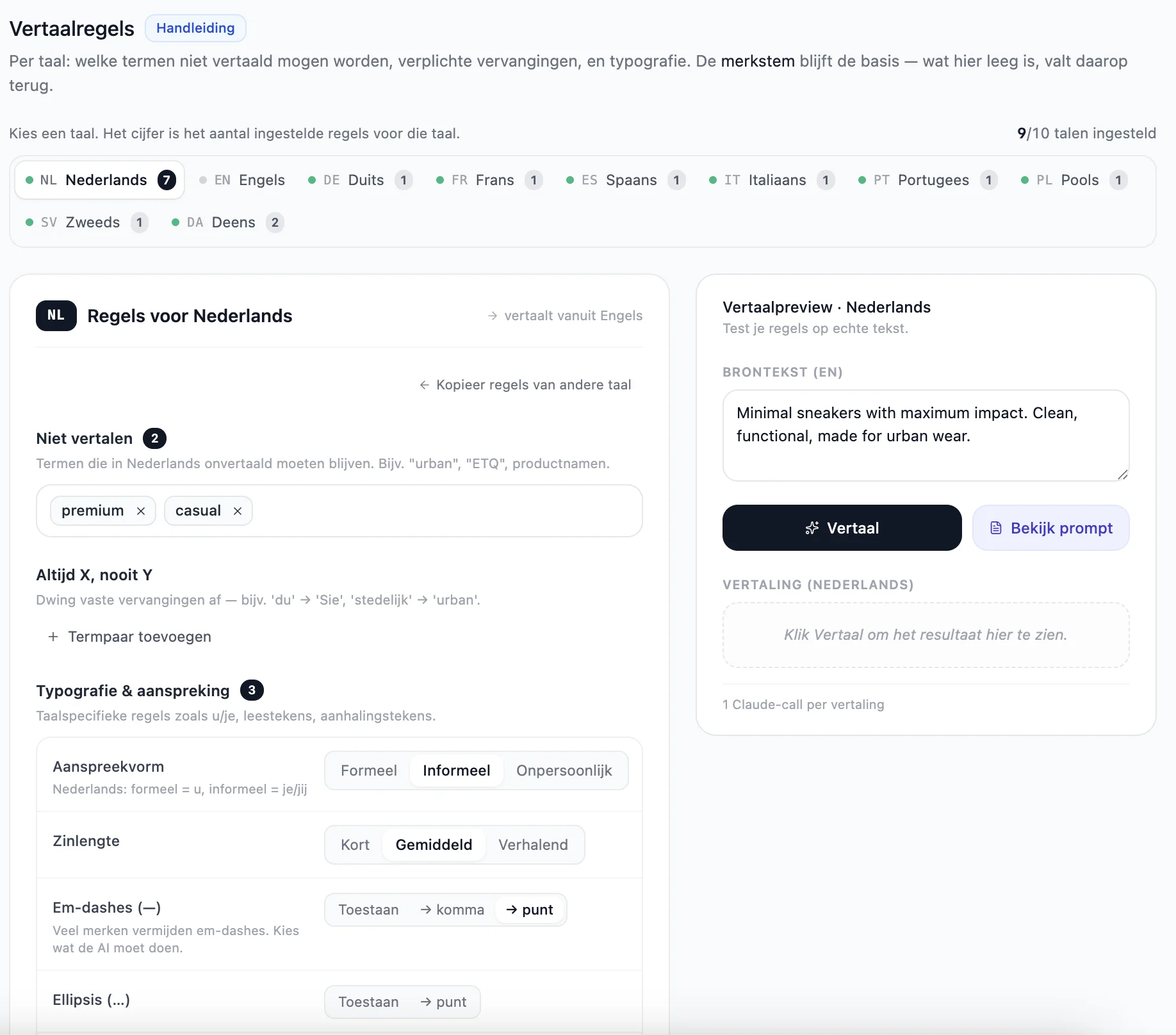
Task: Follow the merkstem link
Action: pos(758,61)
